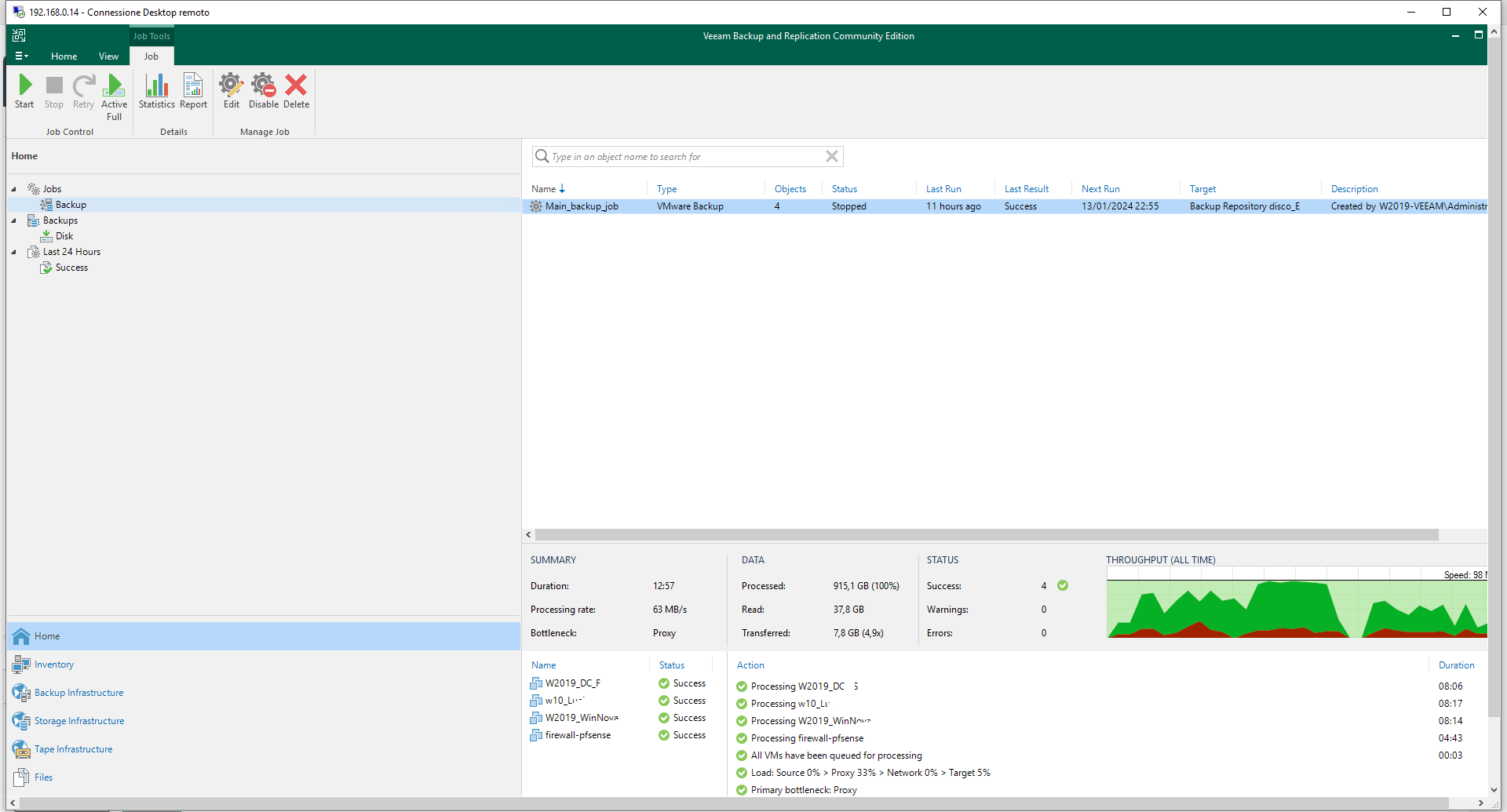The width and height of the screenshot is (1507, 812).
Task: Clear the search box with X
Action: 832,156
